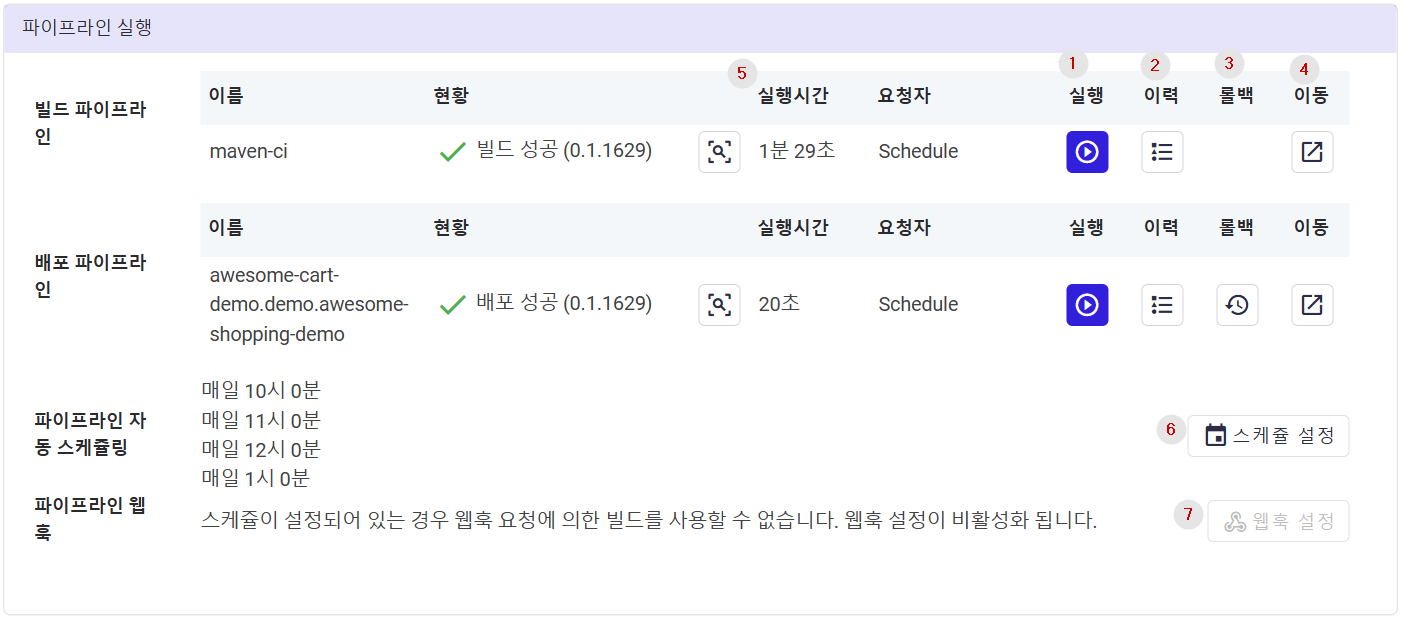This screenshot has height=624, width=1410.
Task: Select the maven-ci pipeline name
Action: point(249,152)
